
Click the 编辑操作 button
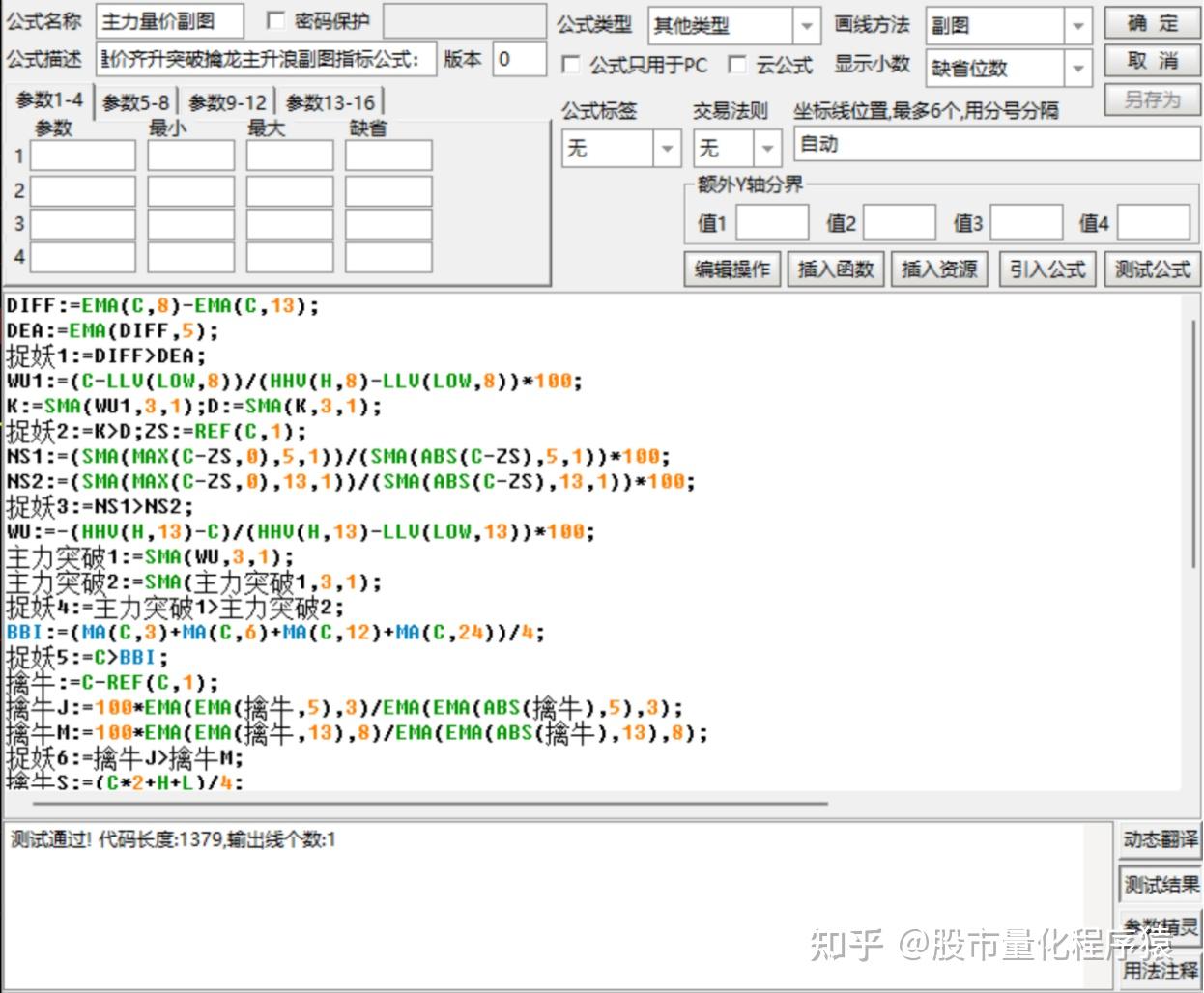732,269
